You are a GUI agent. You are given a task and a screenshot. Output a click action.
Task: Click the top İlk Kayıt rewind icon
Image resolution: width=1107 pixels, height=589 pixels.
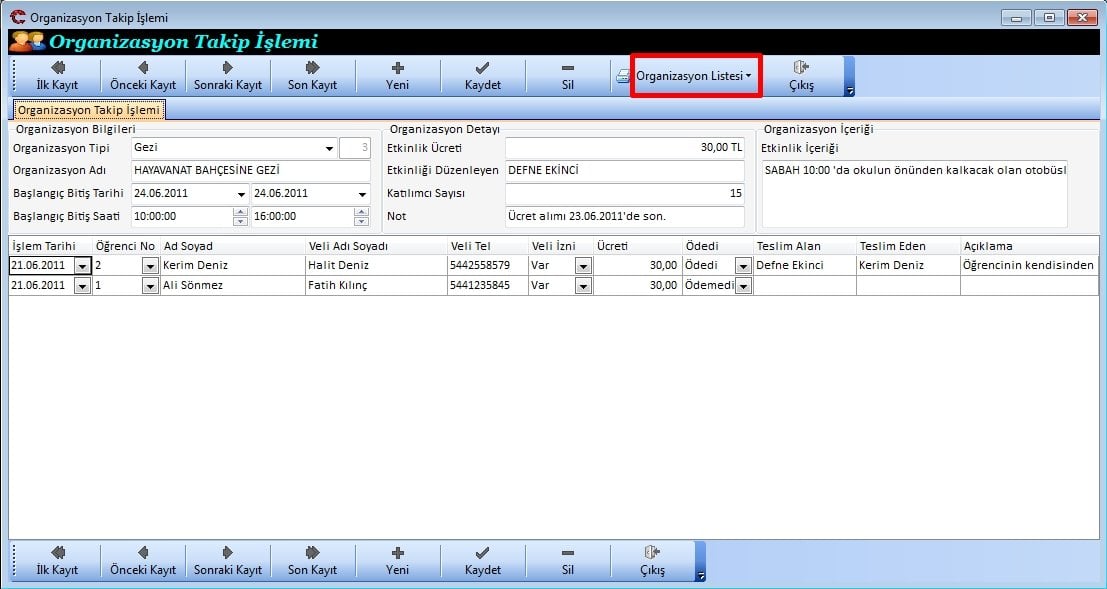click(57, 68)
